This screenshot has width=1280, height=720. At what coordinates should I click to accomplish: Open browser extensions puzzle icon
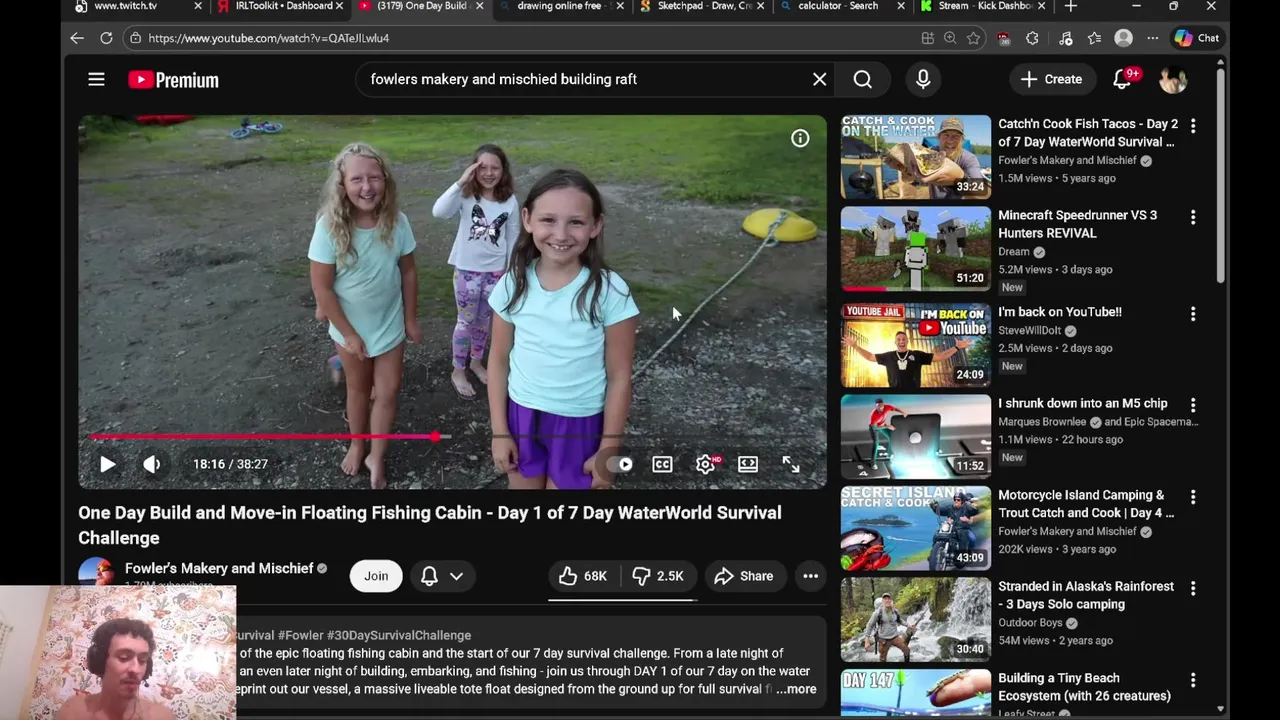1032,38
